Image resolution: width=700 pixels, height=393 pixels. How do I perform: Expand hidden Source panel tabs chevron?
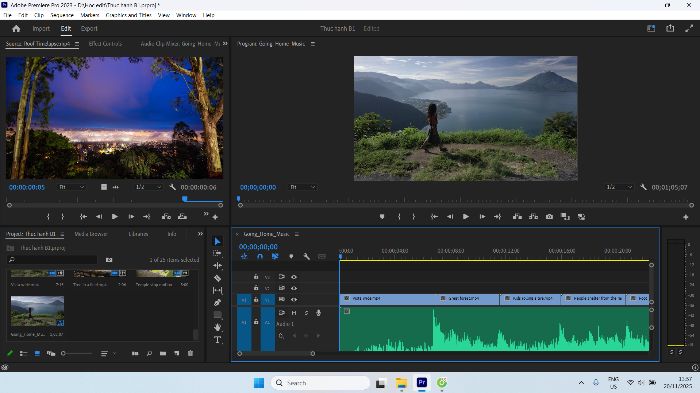(225, 44)
